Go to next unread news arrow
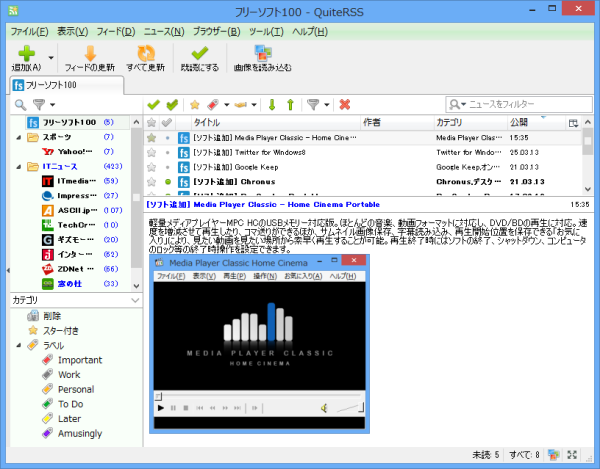600x469 pixels. (x=272, y=104)
